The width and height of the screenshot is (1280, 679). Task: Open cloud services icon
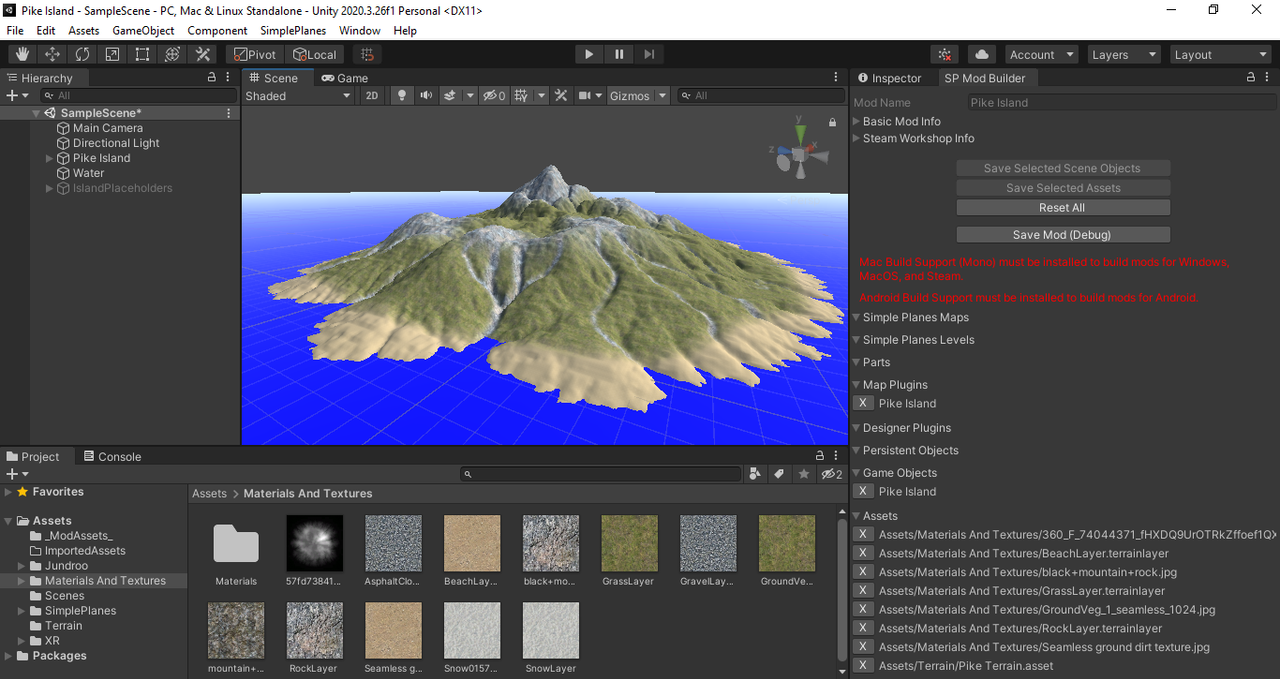[x=981, y=54]
